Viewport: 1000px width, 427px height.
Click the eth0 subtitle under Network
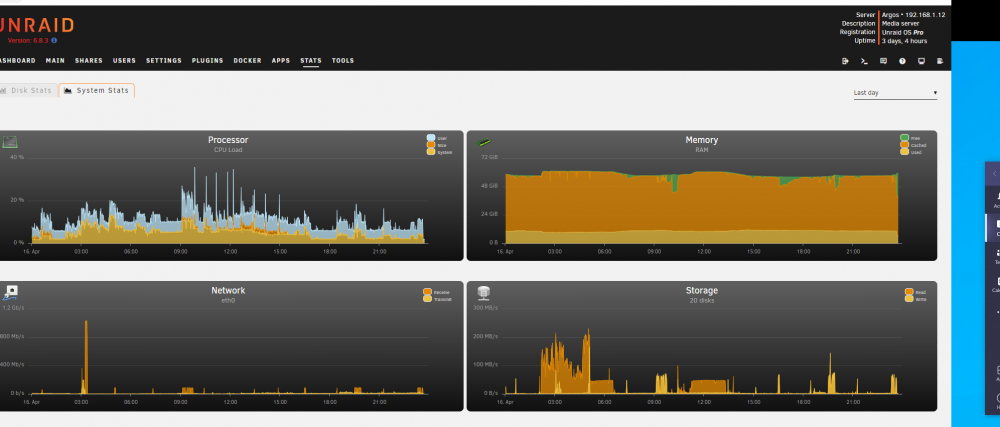228,300
